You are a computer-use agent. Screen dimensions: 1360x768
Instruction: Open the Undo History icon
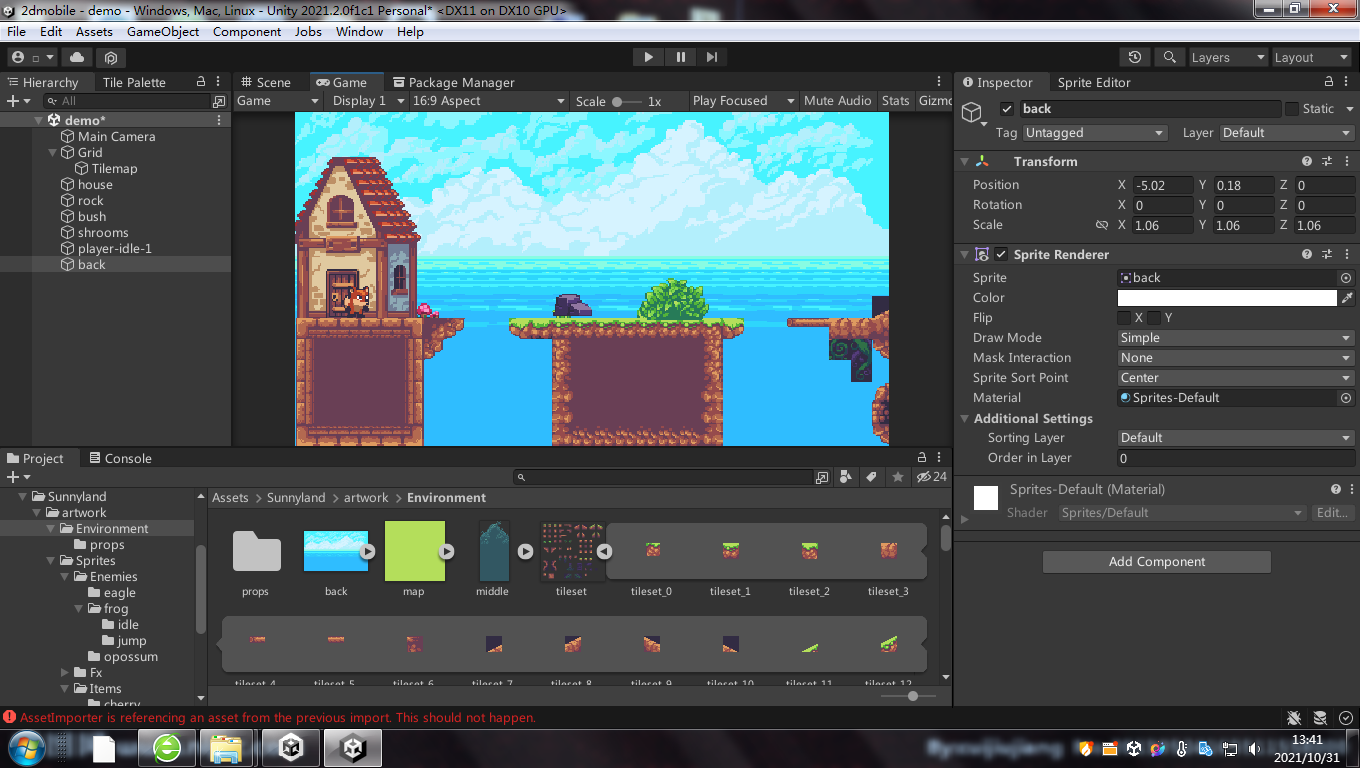pyautogui.click(x=1134, y=57)
